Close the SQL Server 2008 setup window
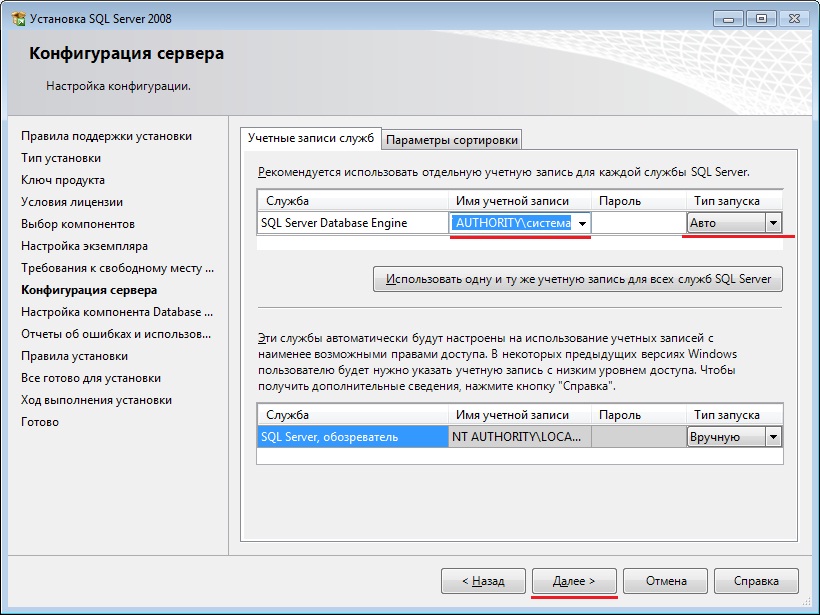Viewport: 820px width, 615px height. [794, 19]
